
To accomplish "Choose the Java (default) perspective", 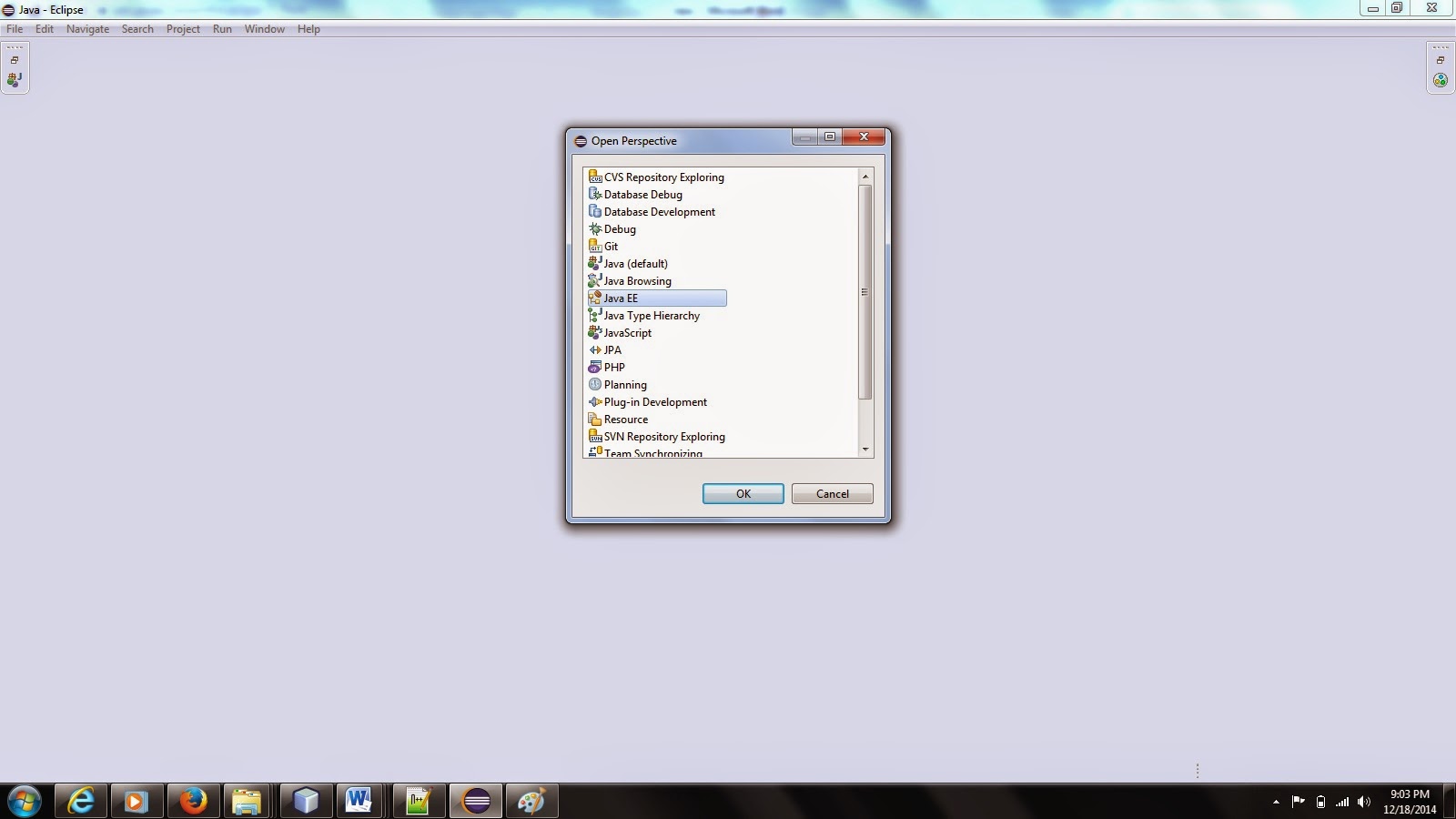I will point(628,264).
